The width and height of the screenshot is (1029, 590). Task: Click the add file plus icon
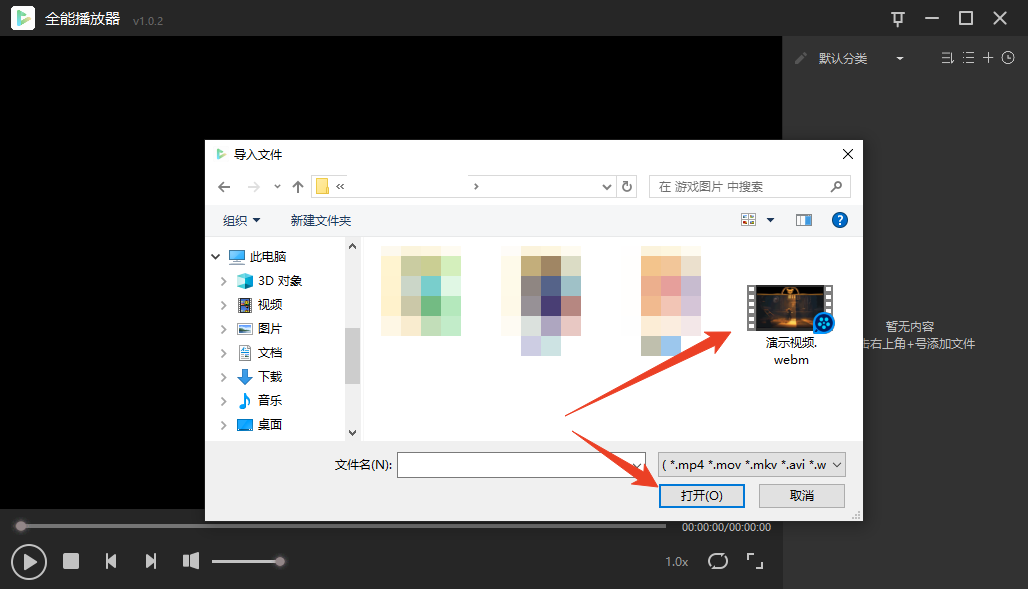pos(988,58)
